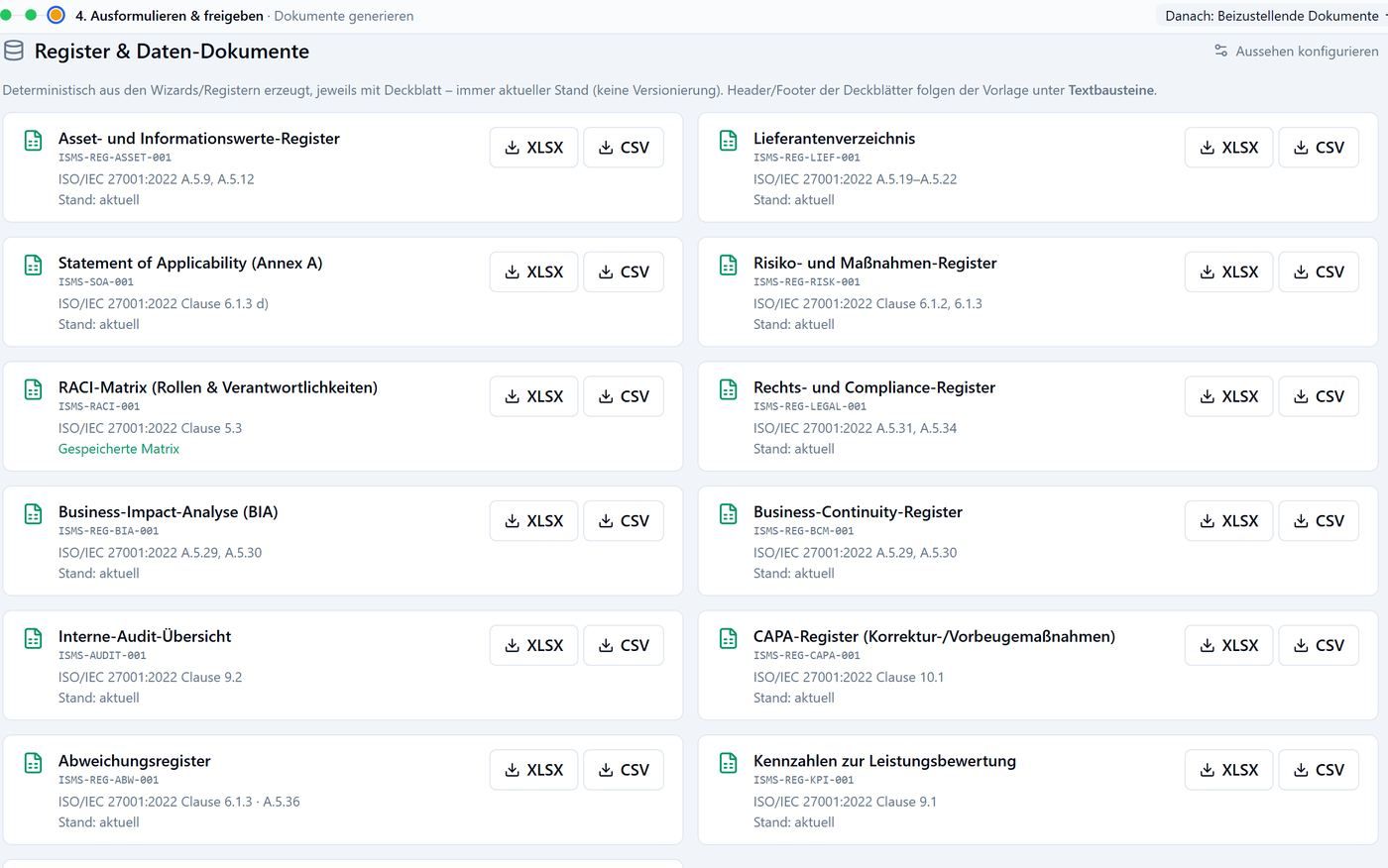The height and width of the screenshot is (868, 1388).
Task: Click spreadsheet icon of Lieferantenverzeichnis card
Action: click(728, 141)
